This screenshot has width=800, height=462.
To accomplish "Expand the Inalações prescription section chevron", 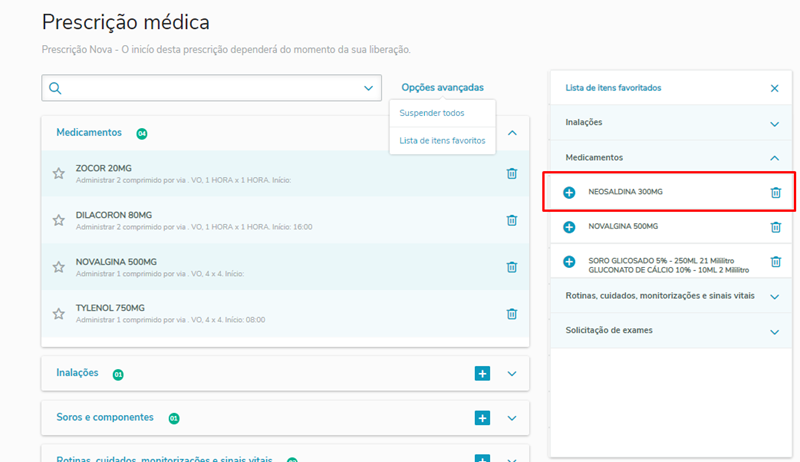I will click(512, 374).
